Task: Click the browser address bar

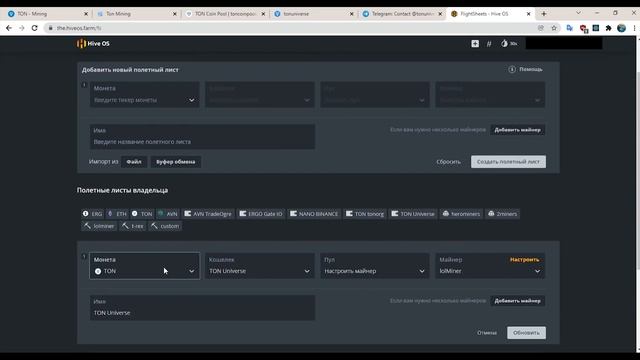Action: (x=286, y=28)
